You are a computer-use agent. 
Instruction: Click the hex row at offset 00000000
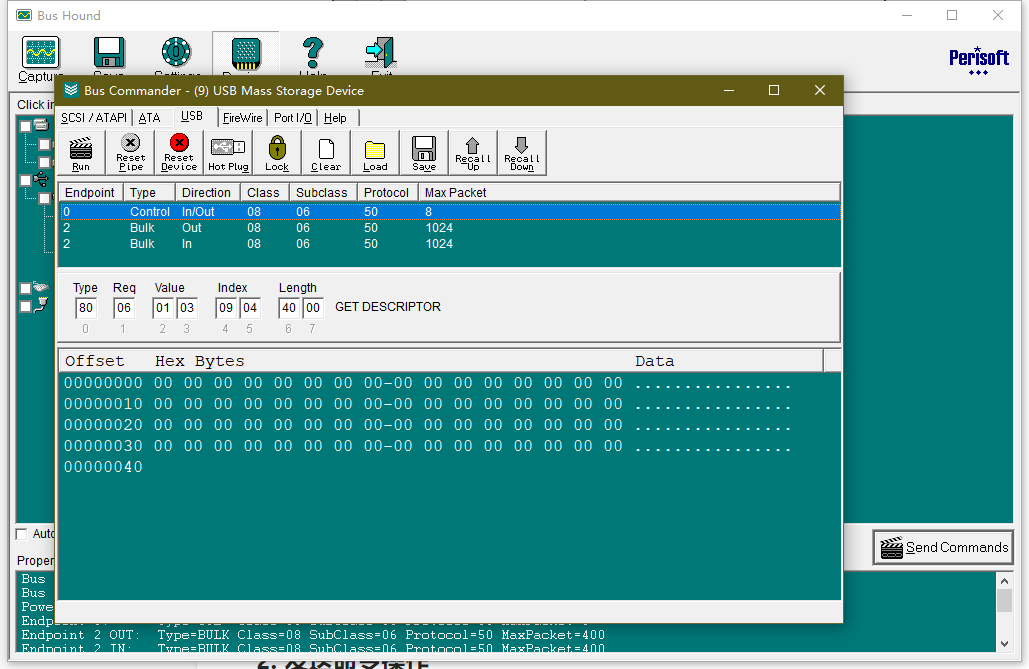(x=428, y=383)
